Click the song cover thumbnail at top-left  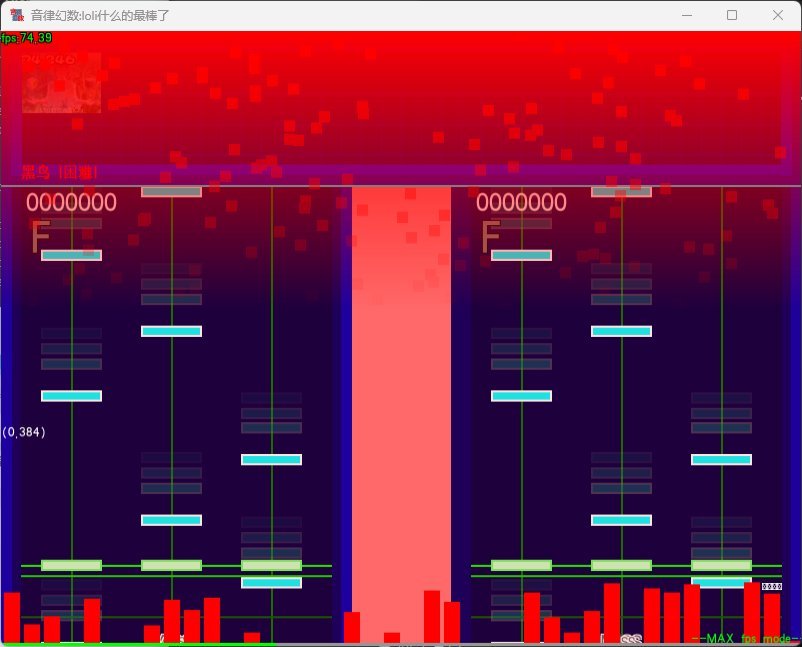coord(61,83)
